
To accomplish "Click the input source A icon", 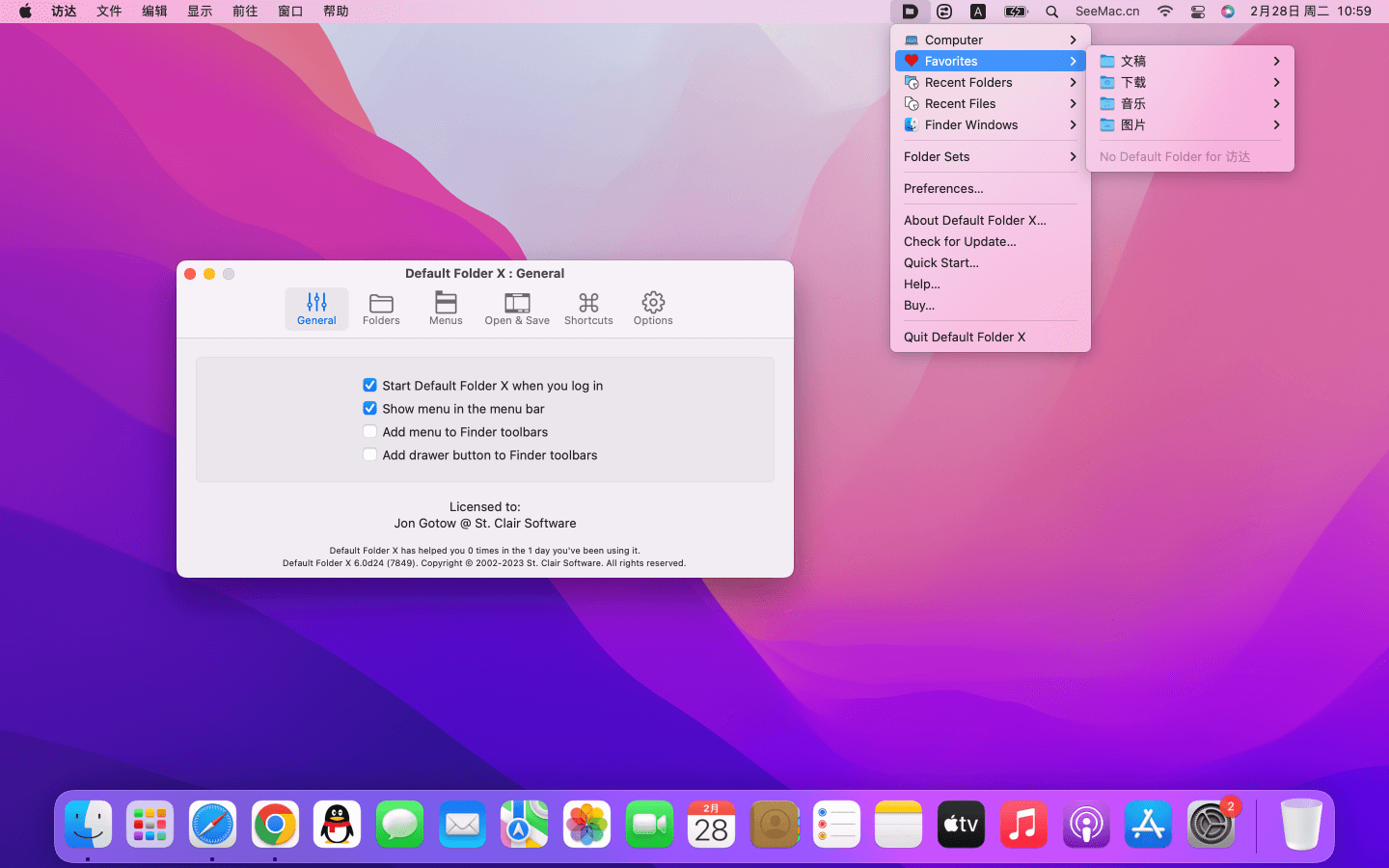I will pos(978,12).
